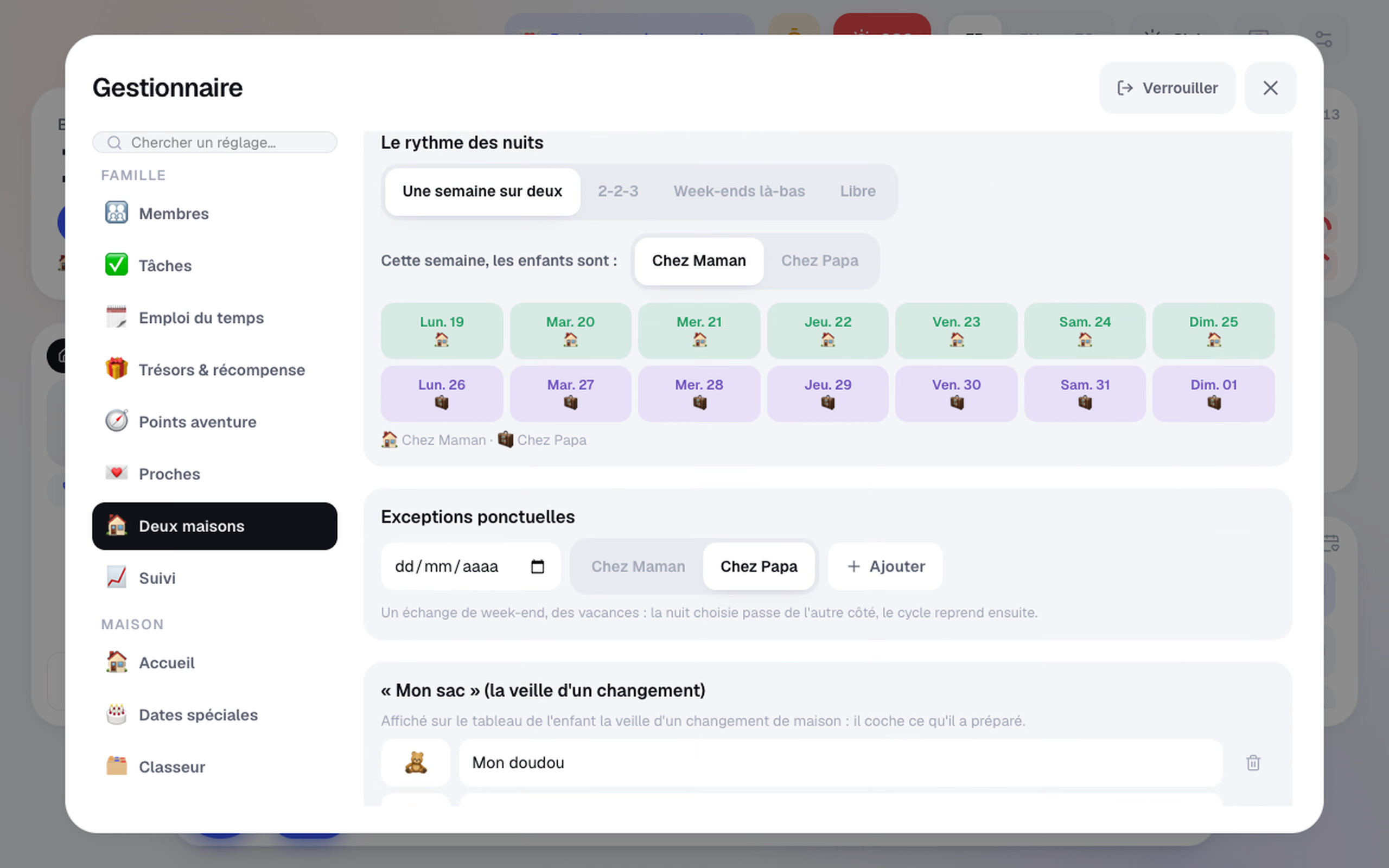Click the Dim. 25 day cell
The height and width of the screenshot is (868, 1389).
1213,331
